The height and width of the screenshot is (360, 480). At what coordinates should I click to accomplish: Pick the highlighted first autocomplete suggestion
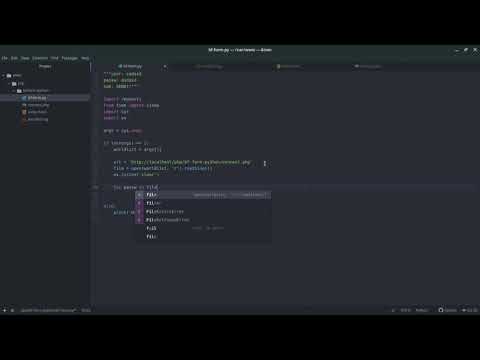[x=203, y=195]
